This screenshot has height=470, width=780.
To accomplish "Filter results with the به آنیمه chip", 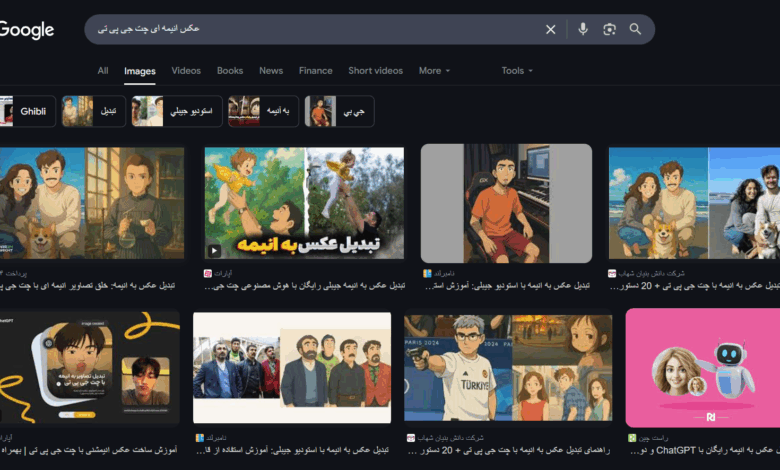I will point(263,111).
